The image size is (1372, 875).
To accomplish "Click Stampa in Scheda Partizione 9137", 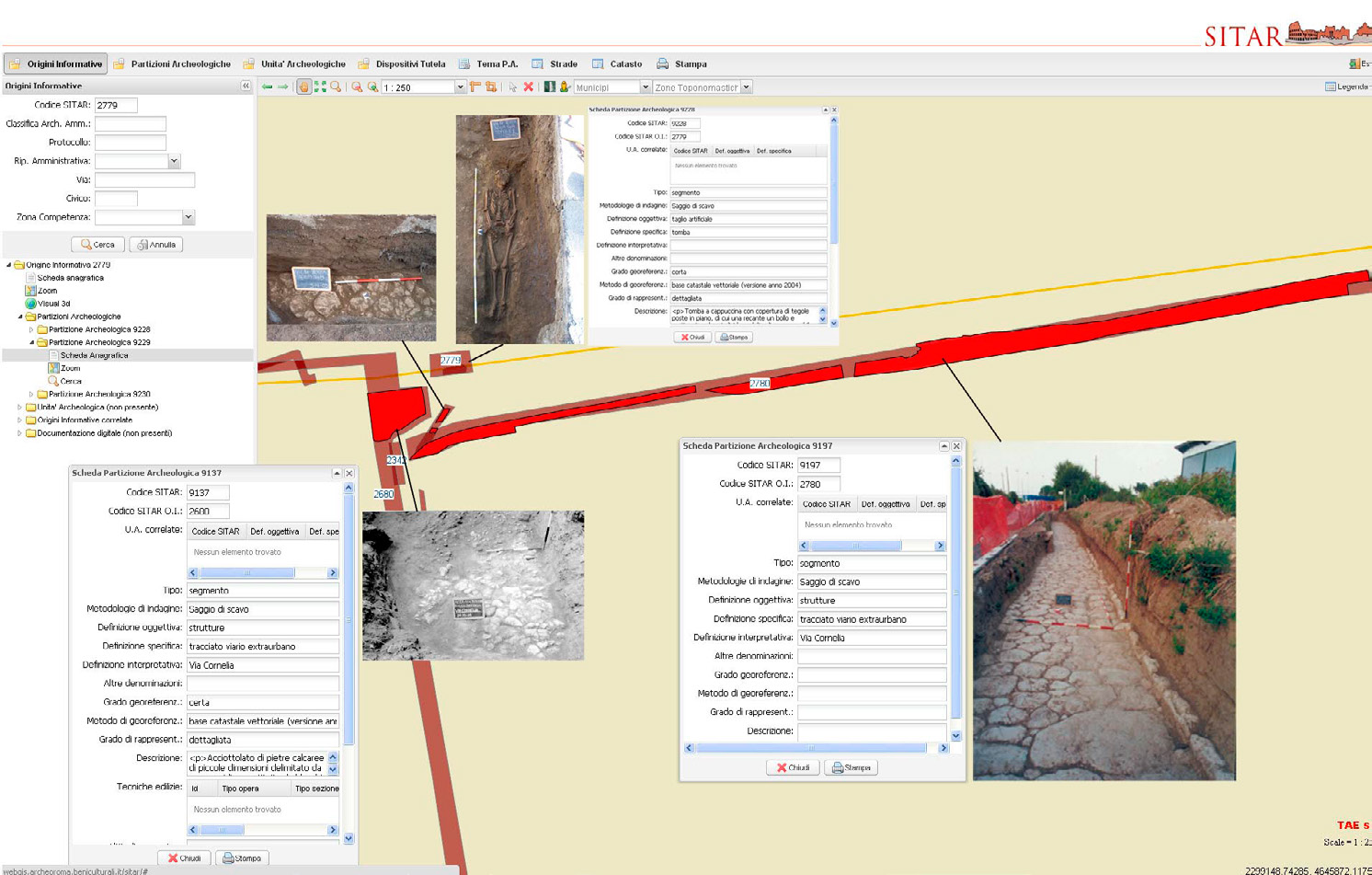I will coord(242,858).
